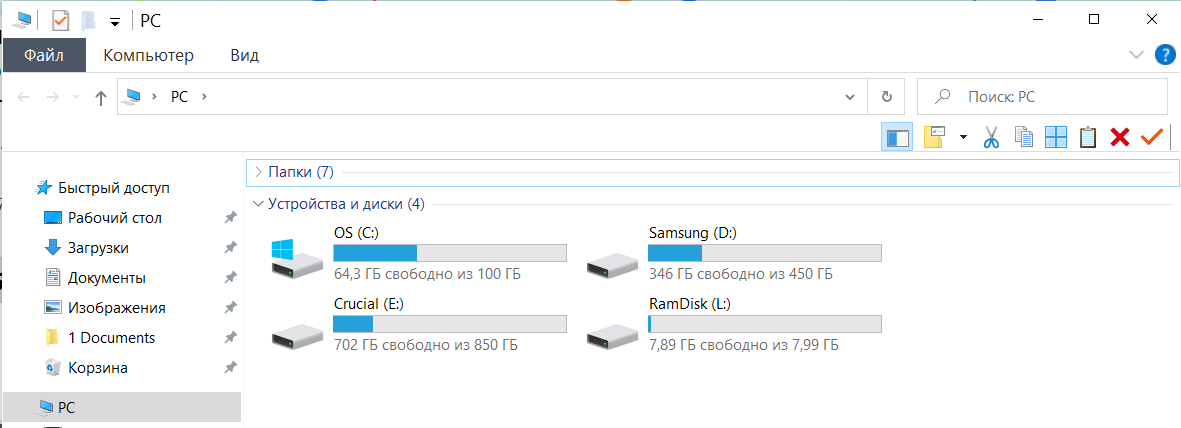Click the red X Delete icon
1181x428 pixels.
pyautogui.click(x=1120, y=137)
